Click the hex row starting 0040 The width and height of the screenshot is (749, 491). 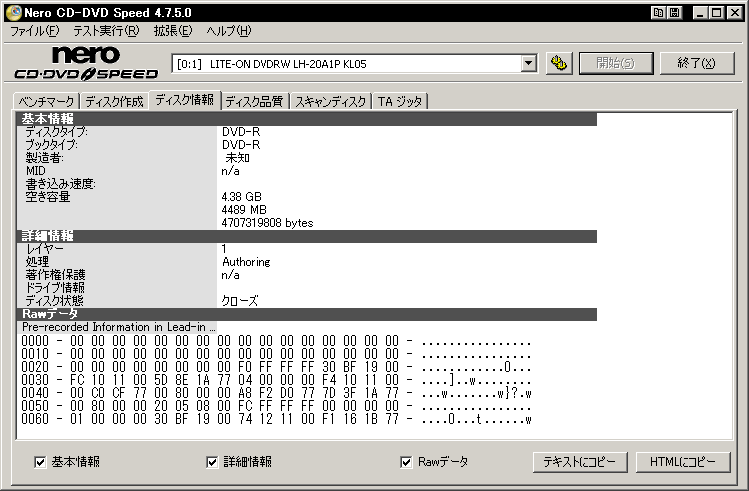[276, 393]
